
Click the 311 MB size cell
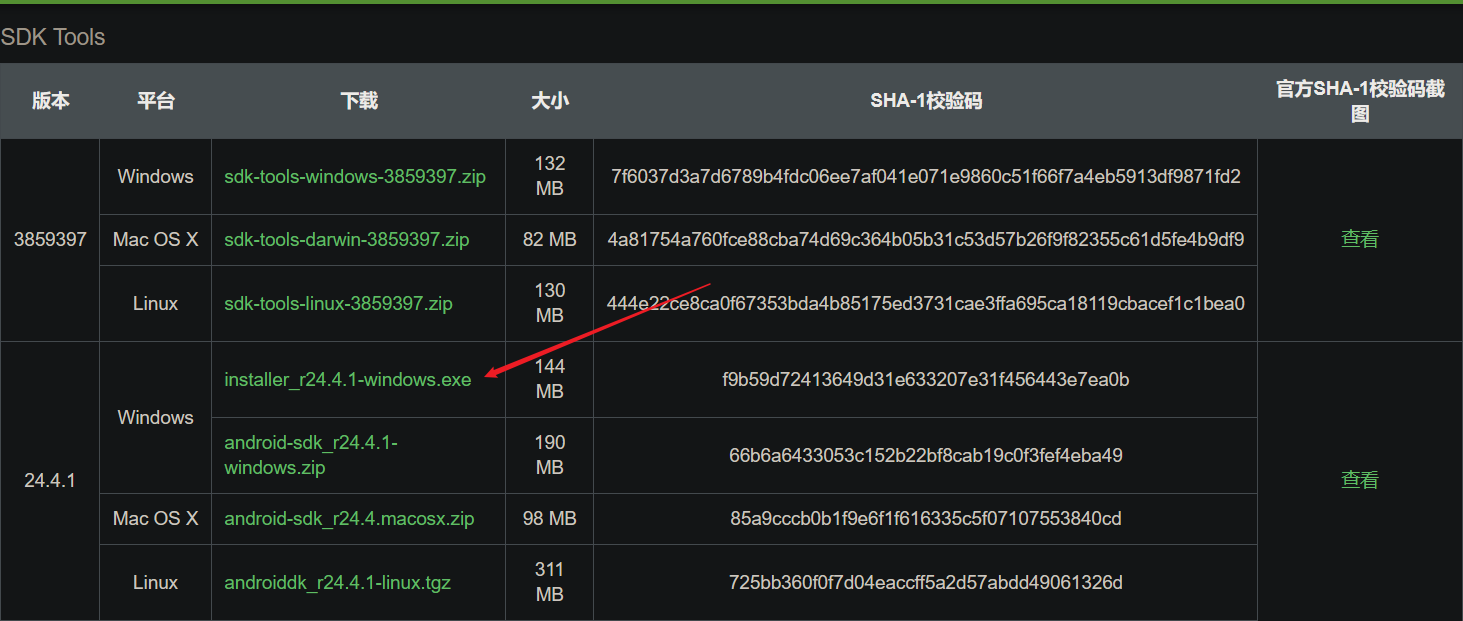(x=550, y=582)
